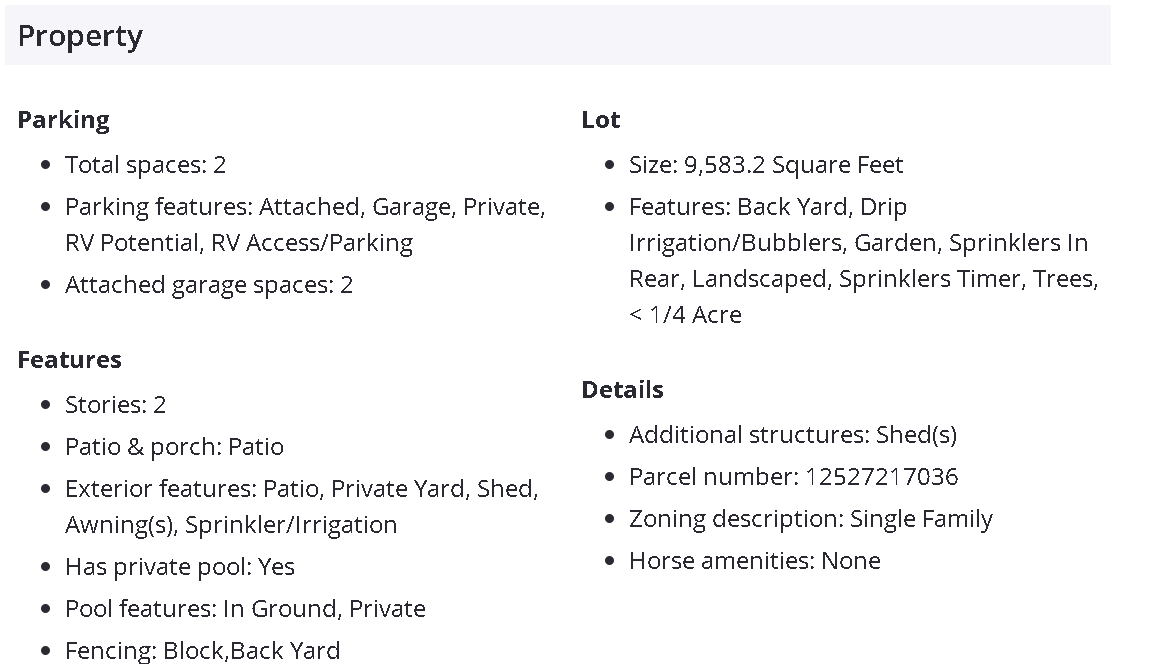Click Attached garage spaces: 2 line
This screenshot has width=1167, height=664.
pyautogui.click(x=208, y=285)
